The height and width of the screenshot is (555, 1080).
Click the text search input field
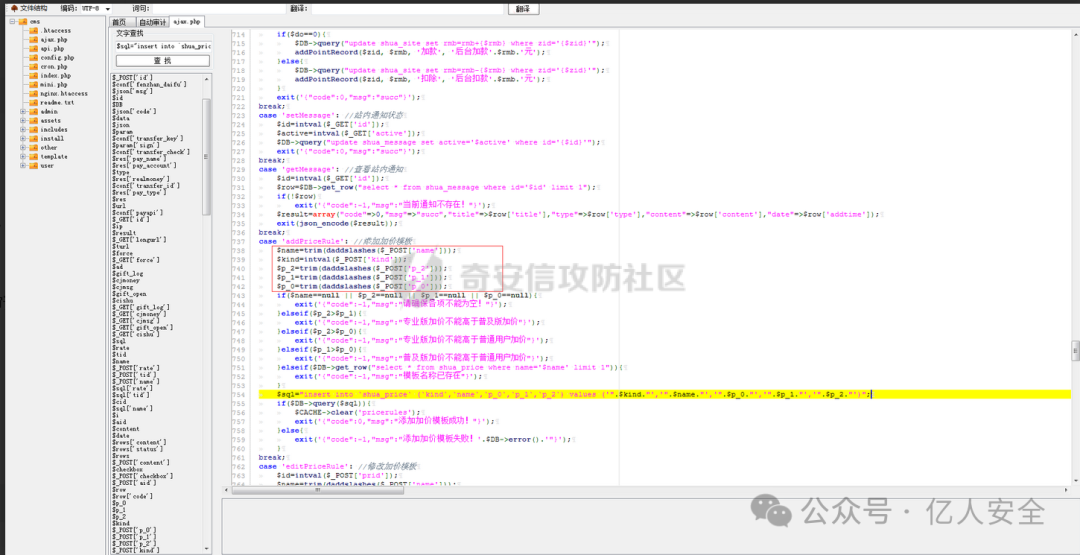pos(162,46)
